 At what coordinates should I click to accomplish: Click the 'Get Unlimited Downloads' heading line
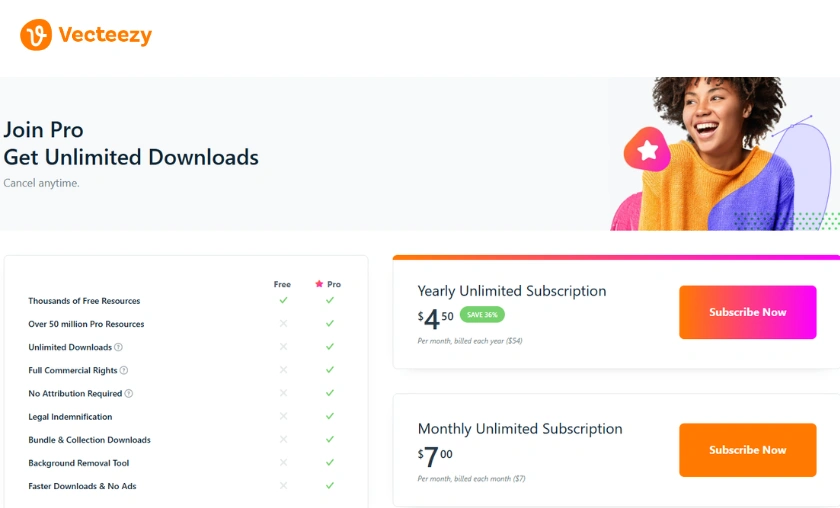(131, 157)
